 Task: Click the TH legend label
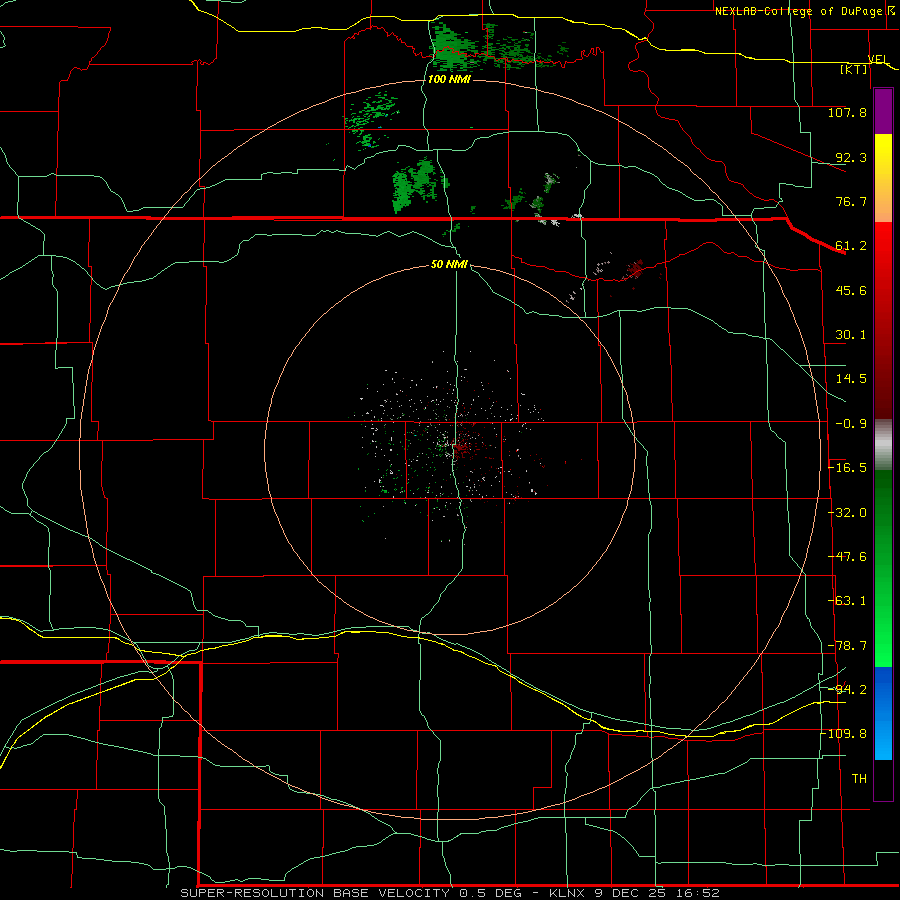[x=859, y=779]
